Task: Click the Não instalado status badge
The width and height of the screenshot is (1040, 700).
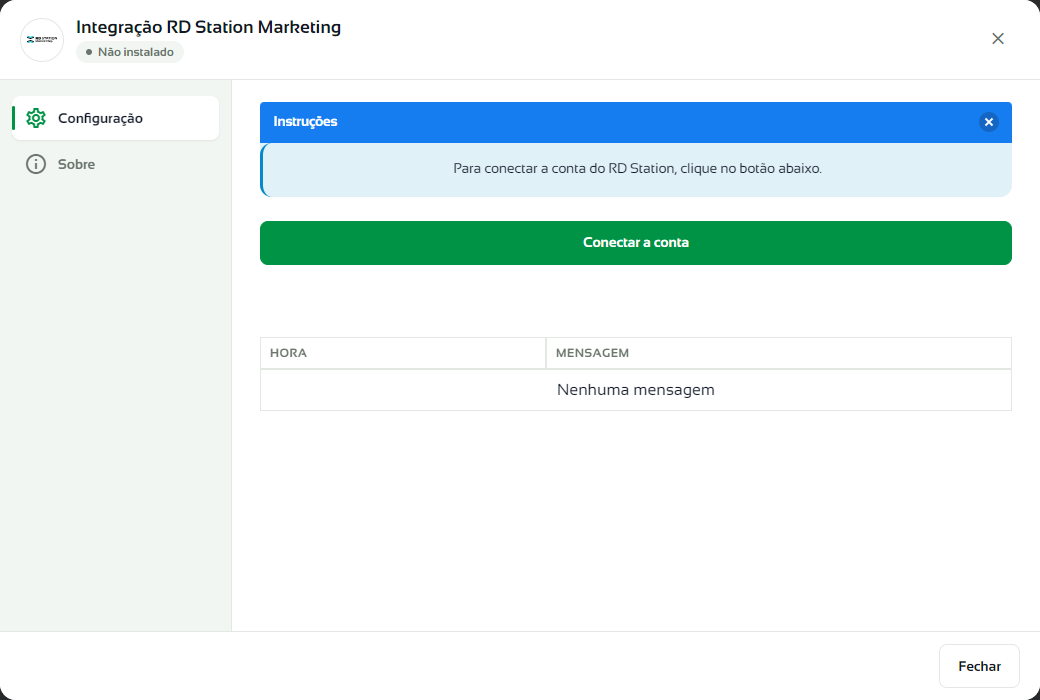Action: coord(130,52)
